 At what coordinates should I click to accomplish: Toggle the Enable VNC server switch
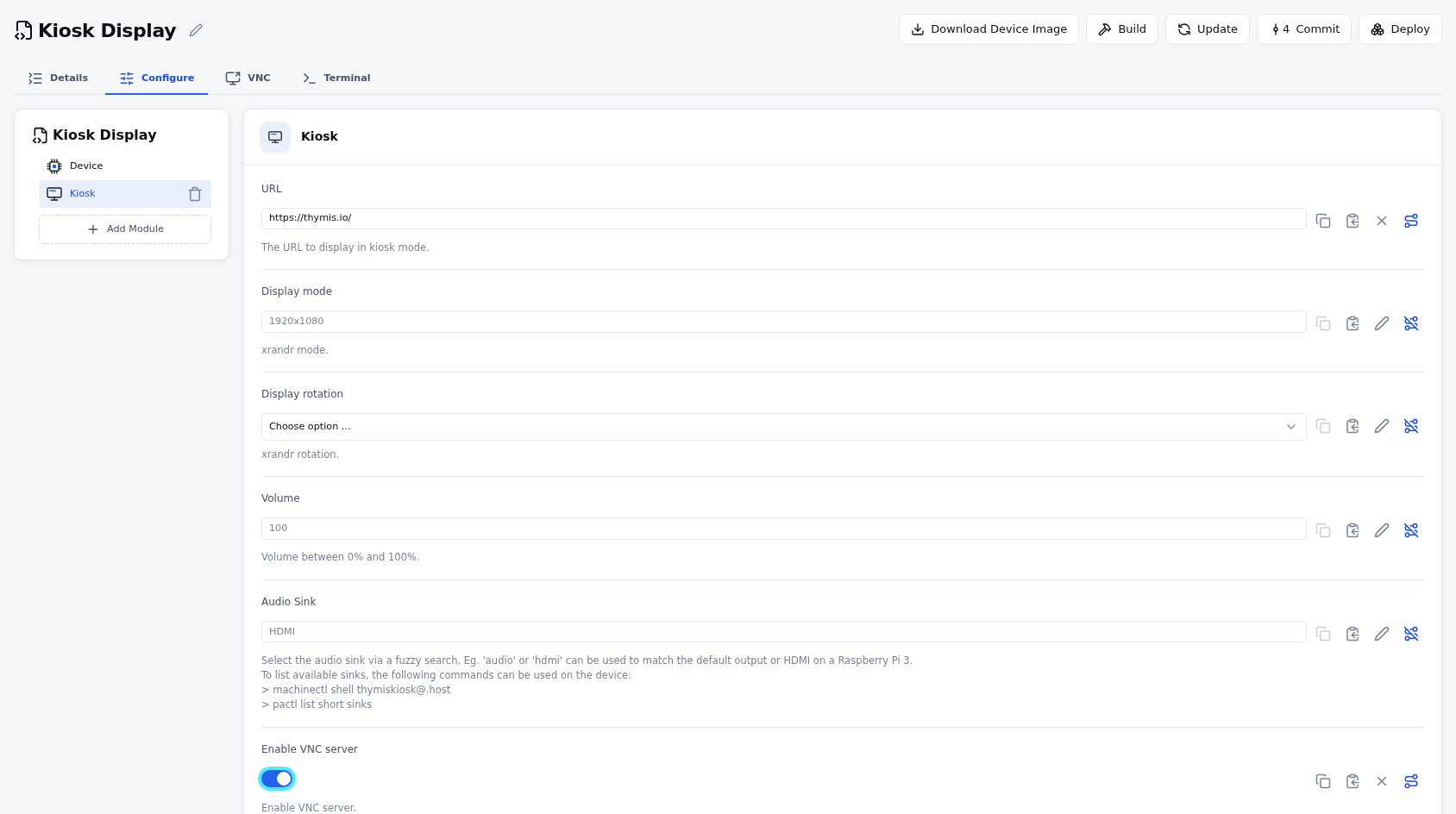[x=277, y=779]
